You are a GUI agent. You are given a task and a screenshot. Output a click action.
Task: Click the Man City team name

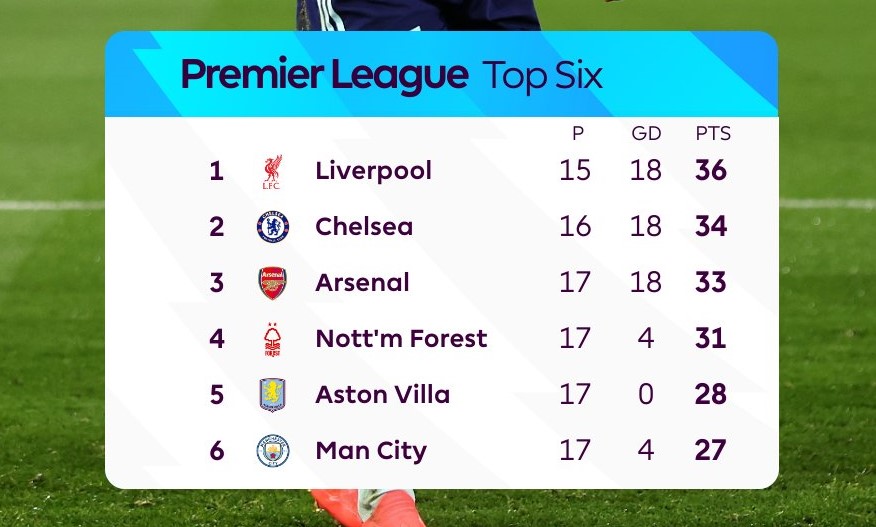371,452
